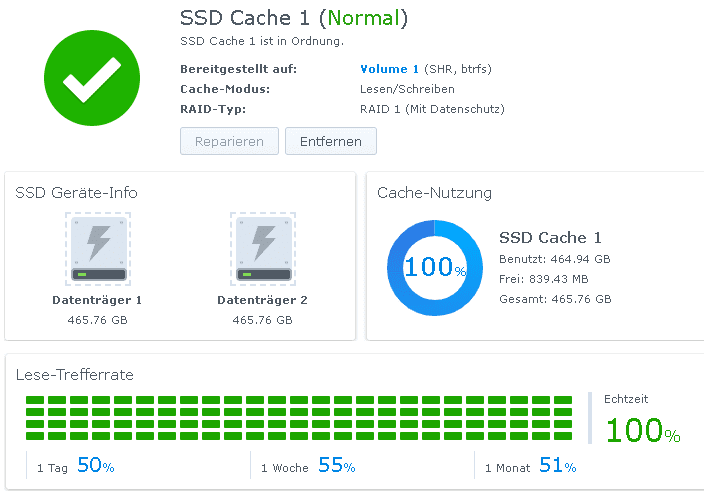Click the Lese-Trefferrate panel heading
This screenshot has height=494, width=704.
(75, 375)
